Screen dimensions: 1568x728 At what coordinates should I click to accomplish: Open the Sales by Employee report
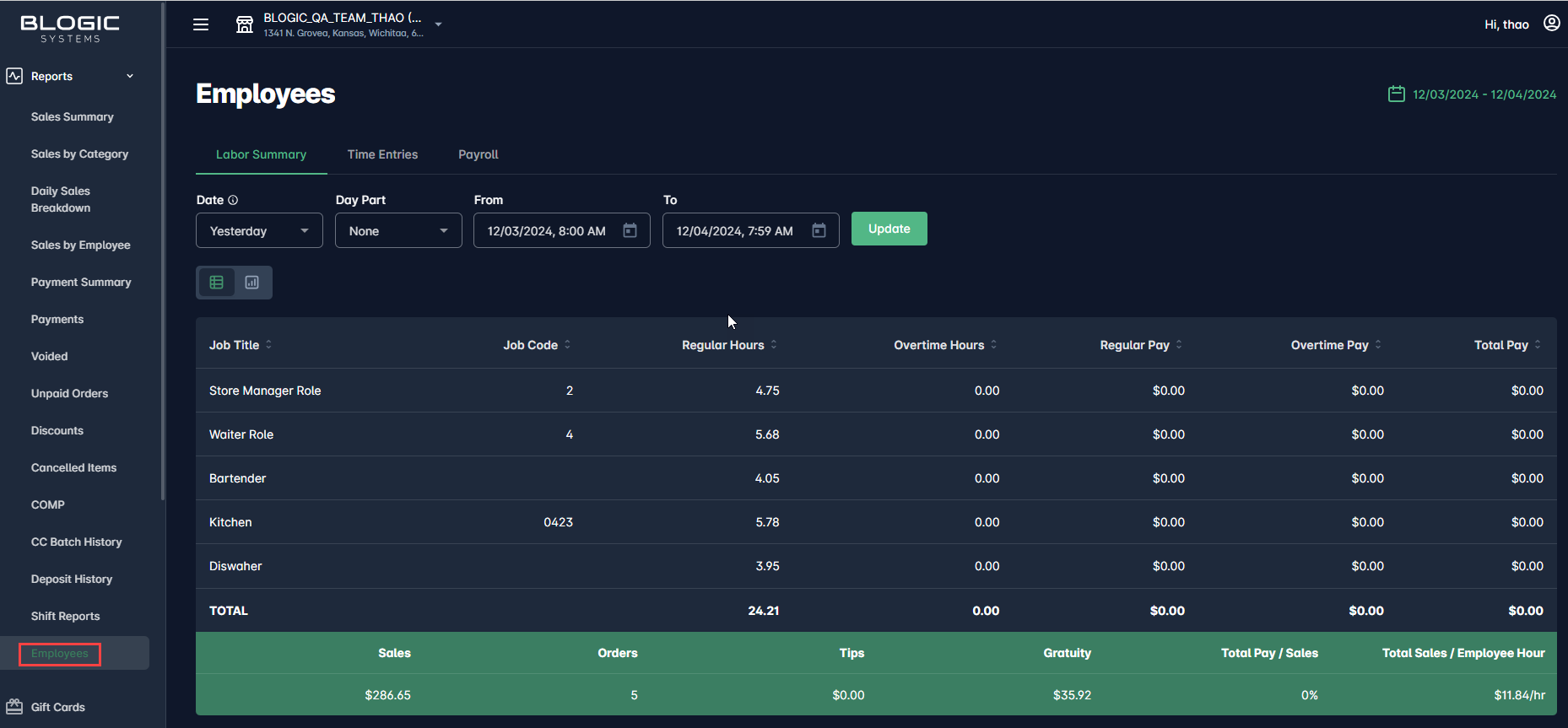tap(81, 245)
